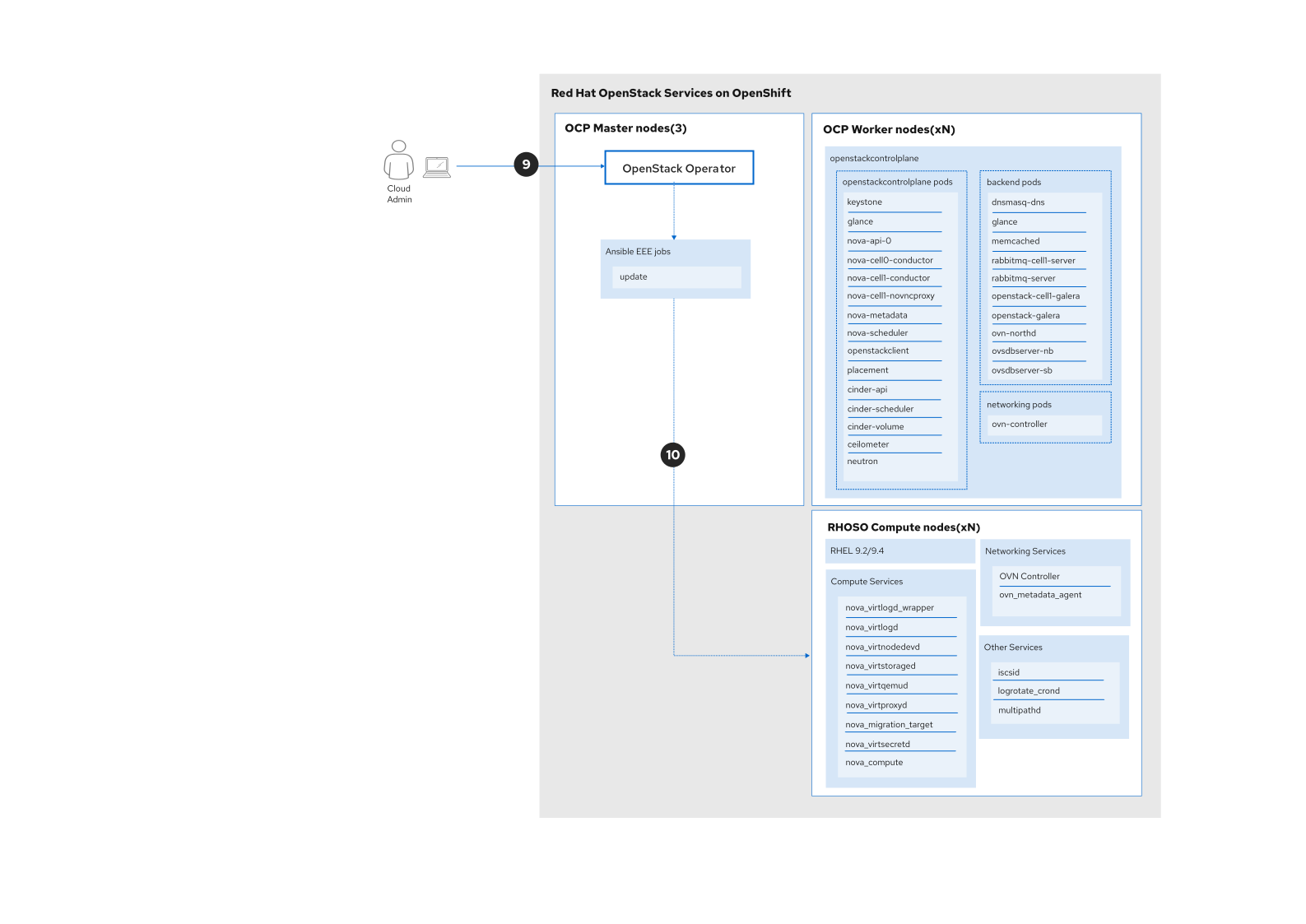Select the dnsmasq-dns backend pod
Image resolution: width=1306 pixels, height=924 pixels.
coord(1018,202)
